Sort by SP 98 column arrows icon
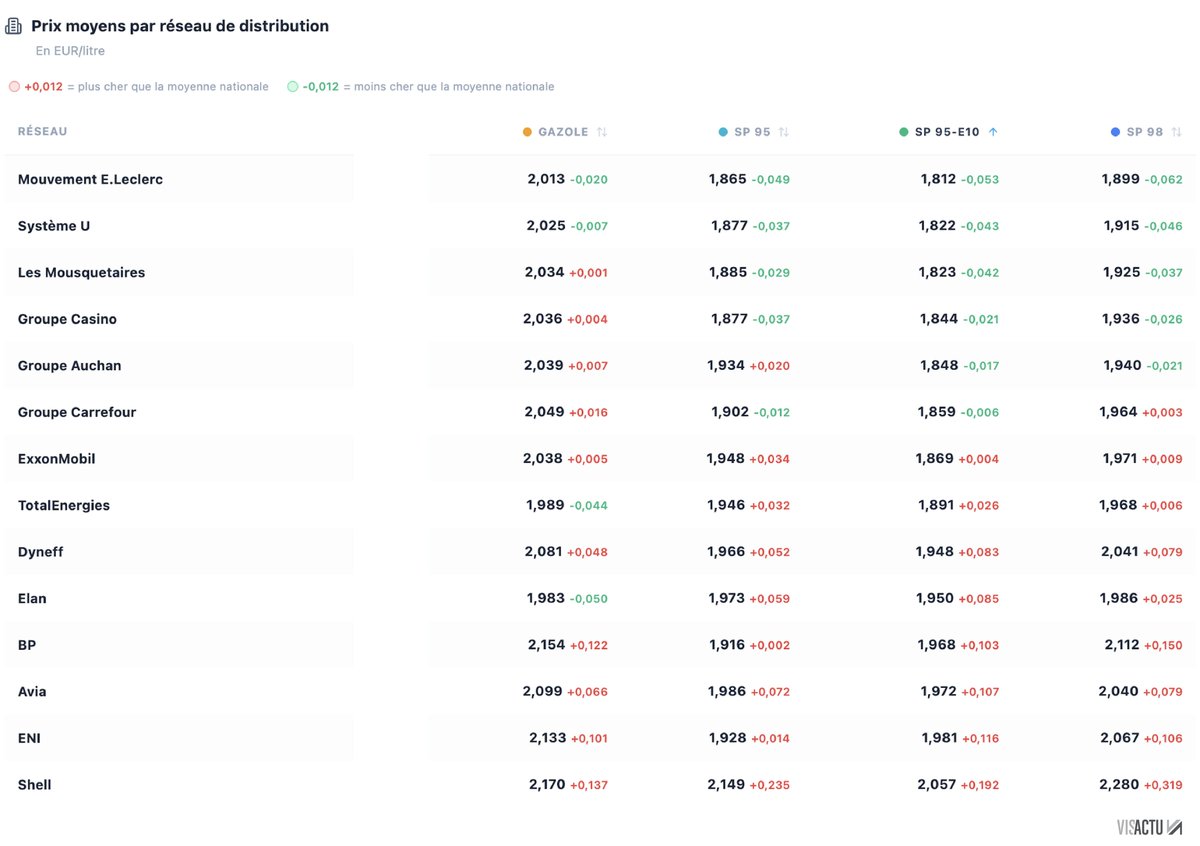This screenshot has width=1200, height=846. click(x=1176, y=132)
